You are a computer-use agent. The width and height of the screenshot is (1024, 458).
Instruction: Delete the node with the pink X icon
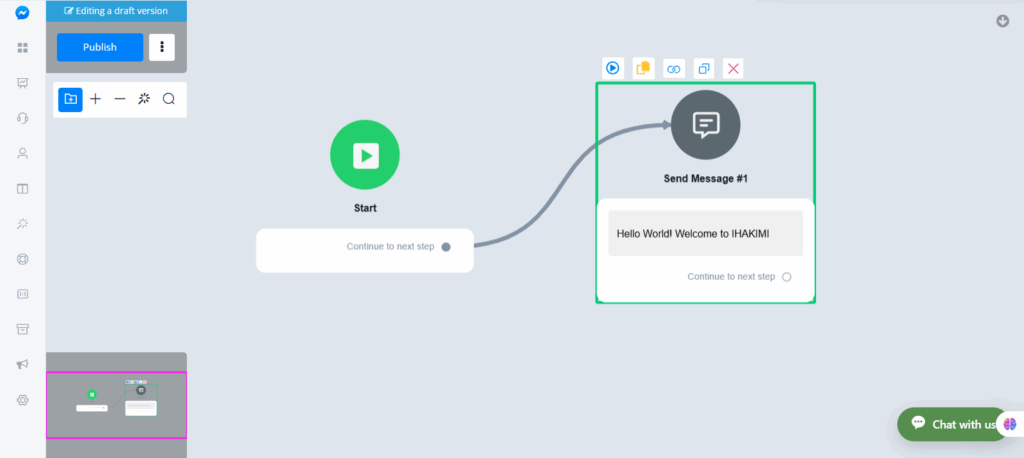(x=734, y=68)
